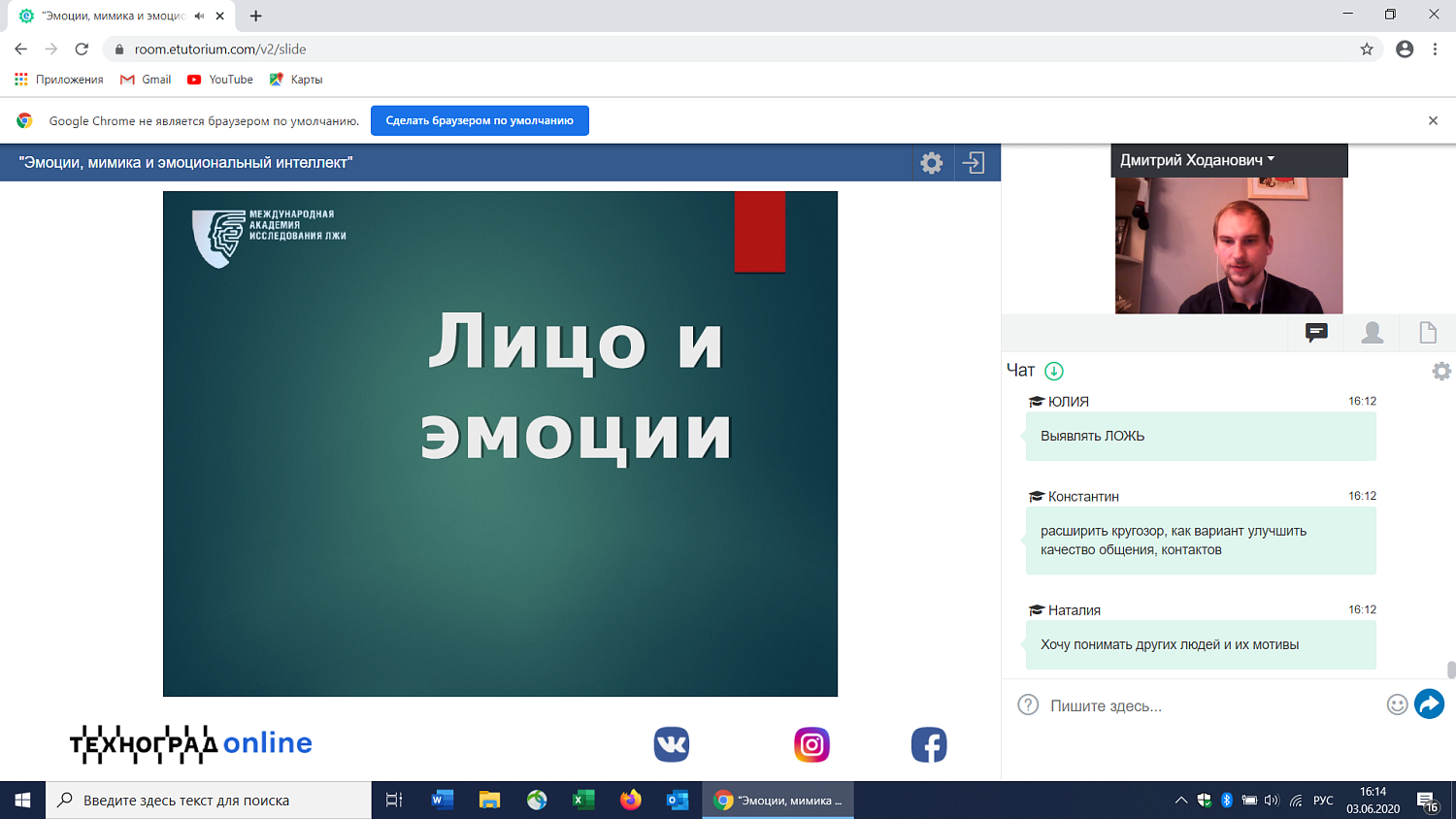Switch to the participants tab icon
Screen dimensions: 1456x819
point(1373,333)
